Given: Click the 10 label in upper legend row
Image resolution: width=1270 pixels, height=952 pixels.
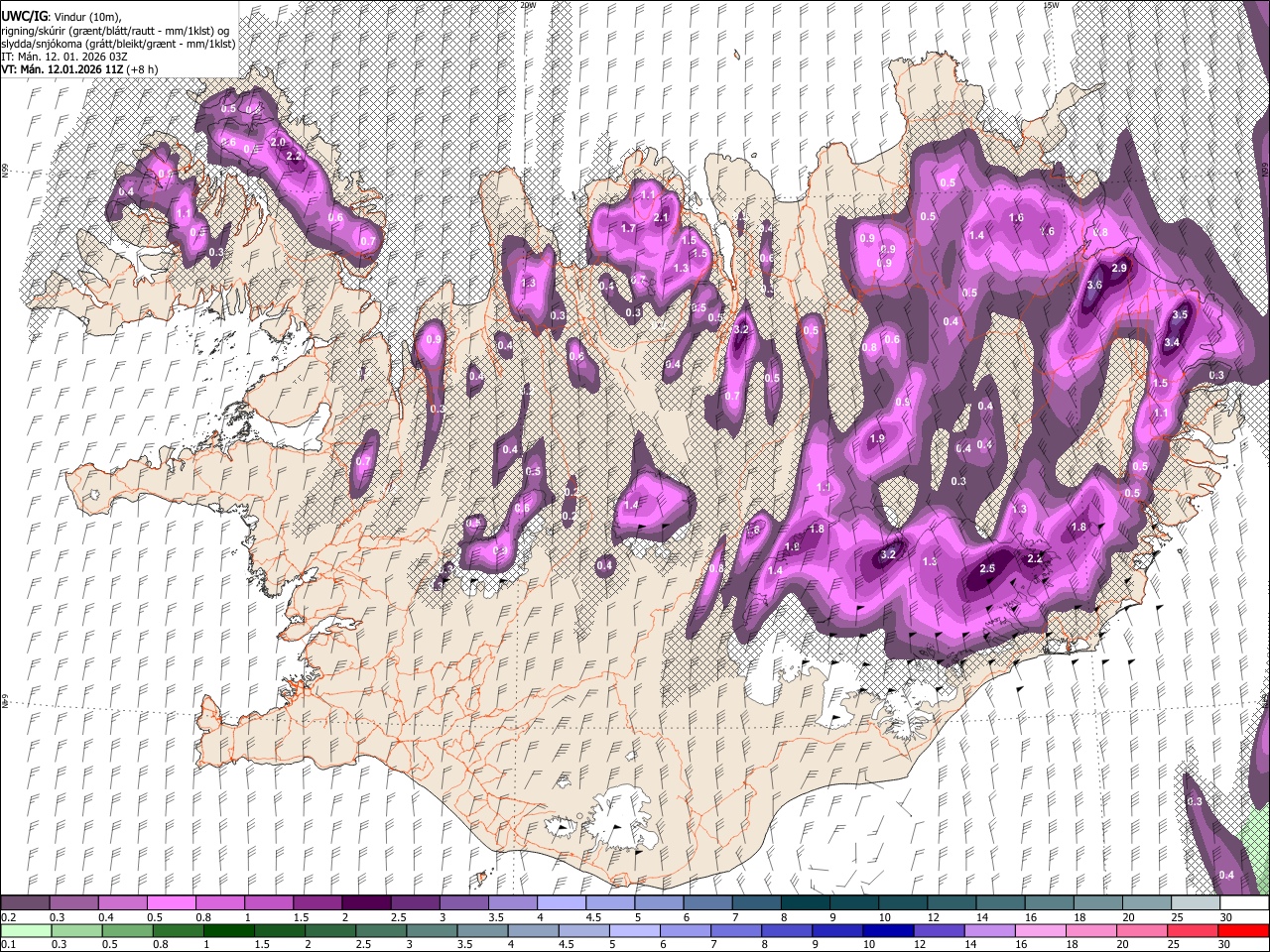Looking at the screenshot, I should pyautogui.click(x=884, y=917).
